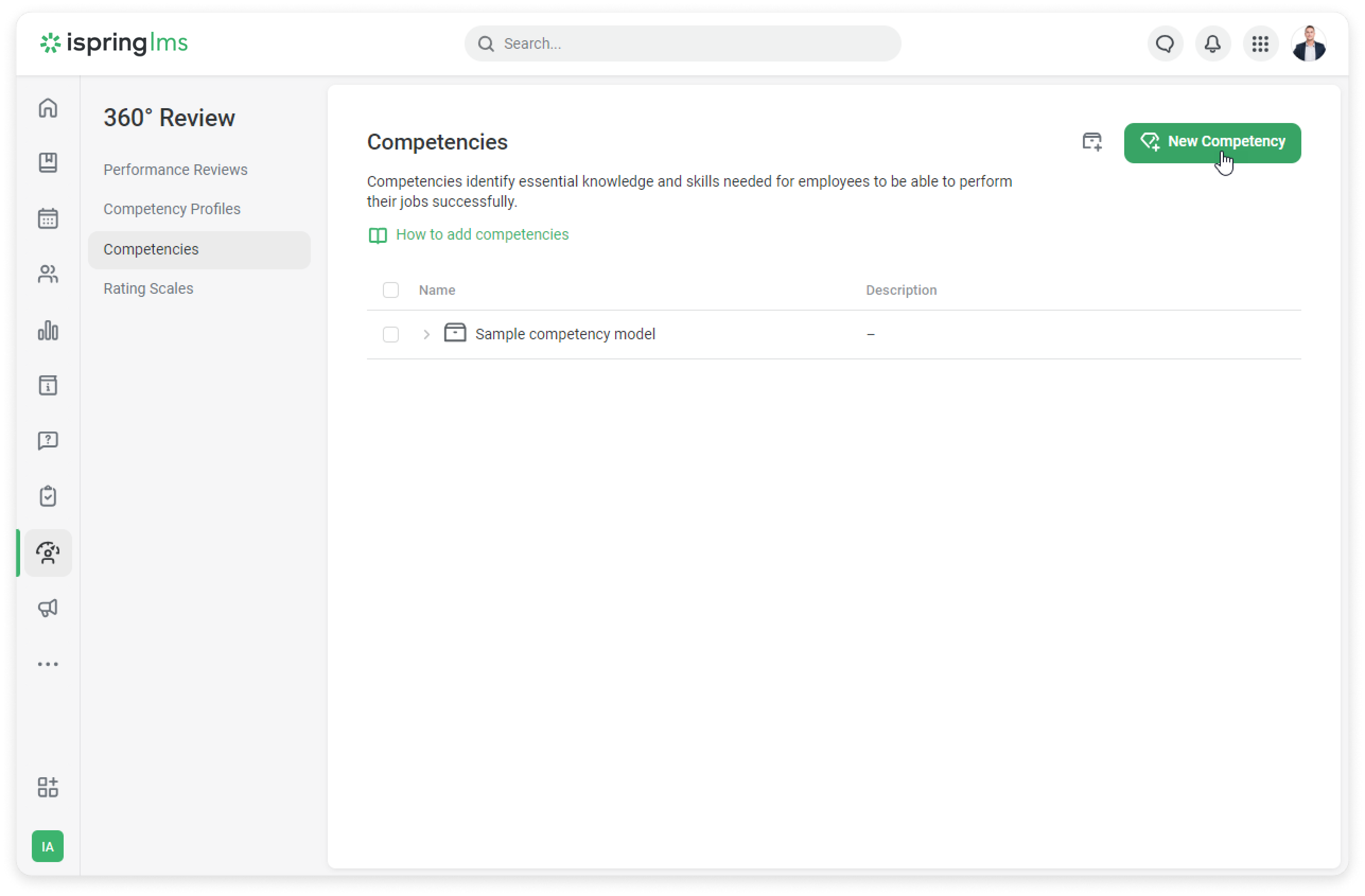This screenshot has height=896, width=1365.
Task: Open the users icon in sidebar
Action: point(48,274)
